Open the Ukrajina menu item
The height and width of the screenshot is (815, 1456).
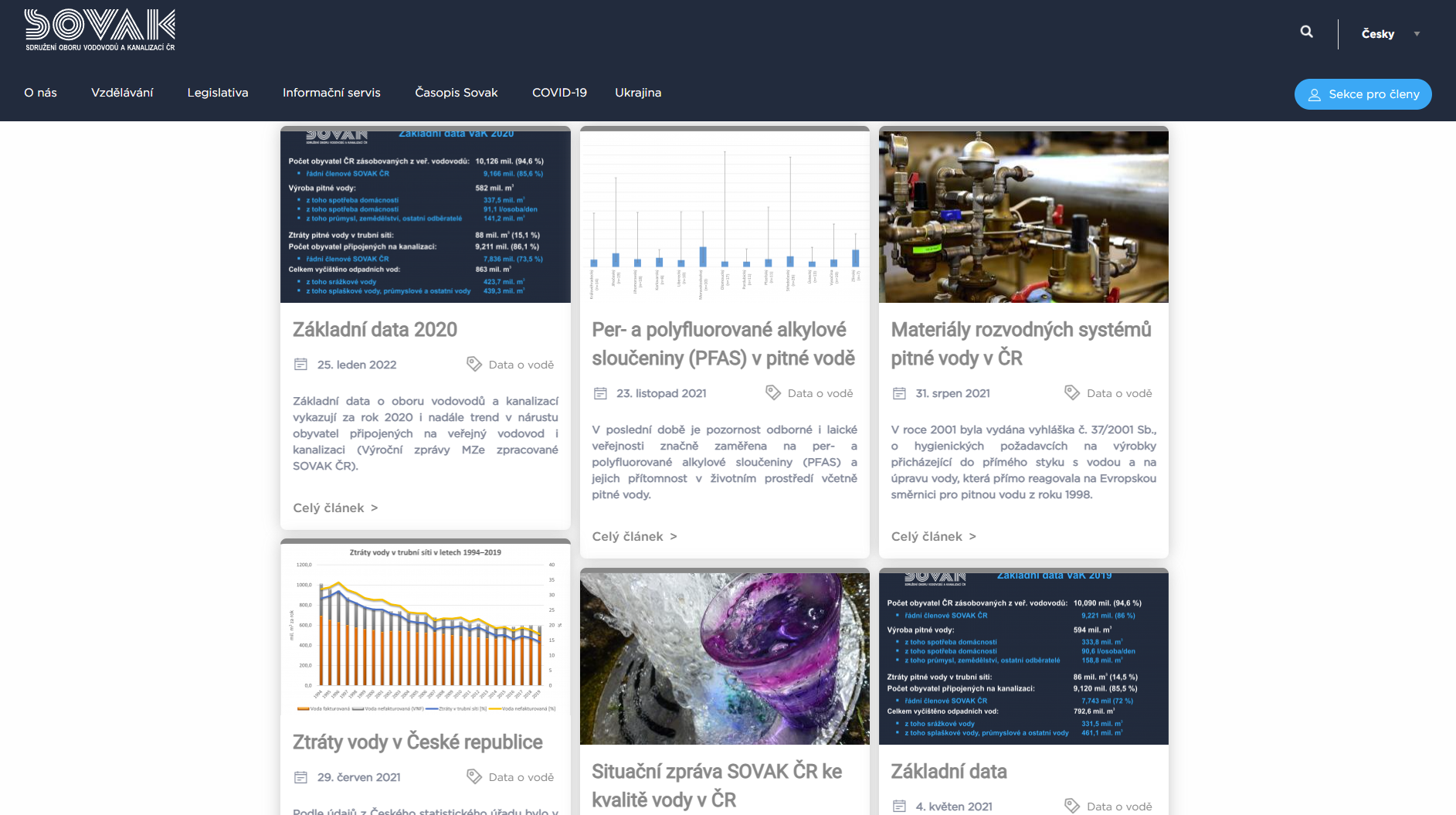pos(638,93)
